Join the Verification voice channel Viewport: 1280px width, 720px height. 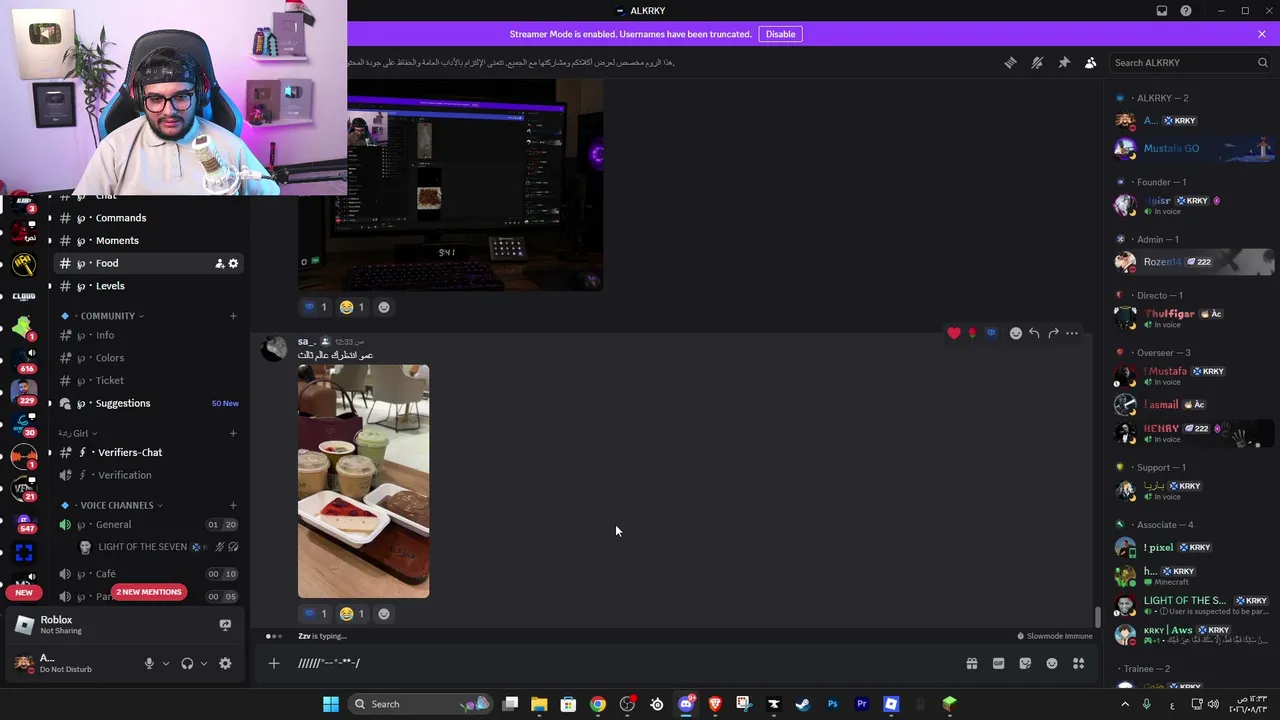pyautogui.click(x=148, y=475)
